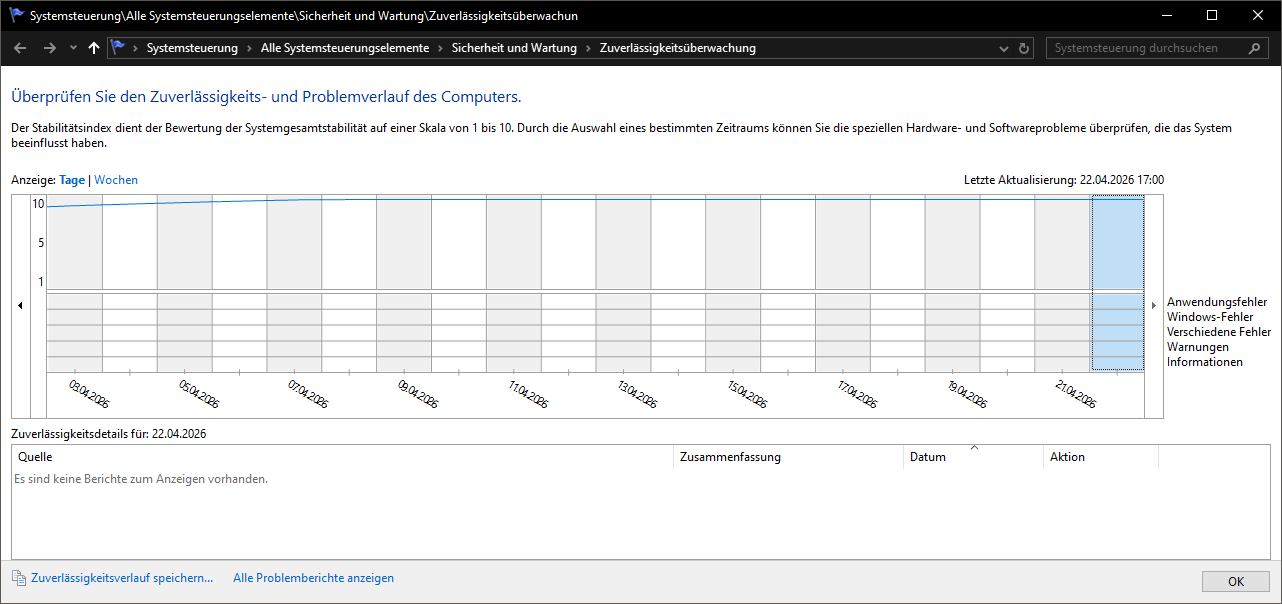The height and width of the screenshot is (604, 1282).
Task: Click Warnungen row label
Action: pyautogui.click(x=1198, y=347)
